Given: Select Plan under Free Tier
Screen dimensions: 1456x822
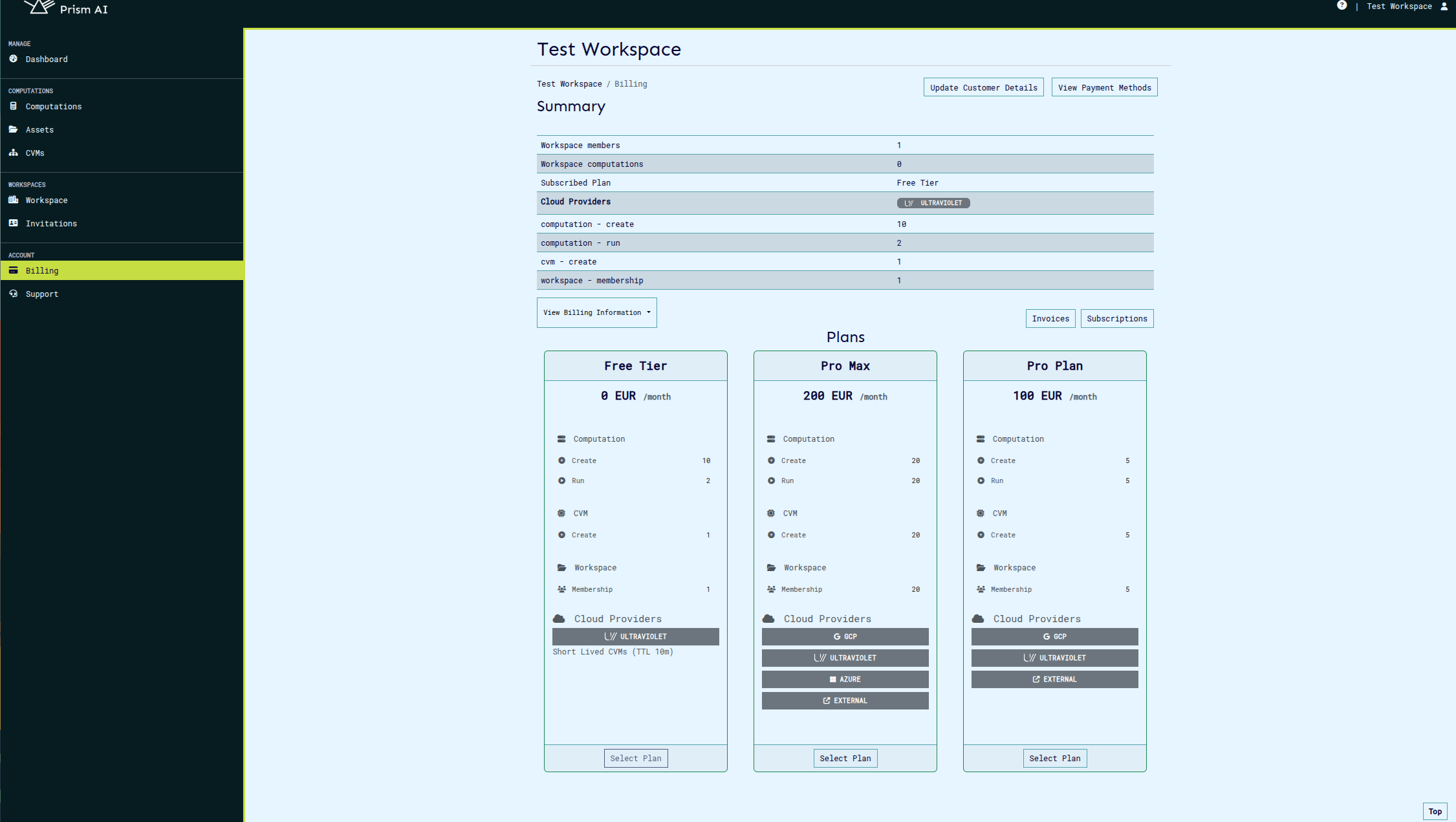Looking at the screenshot, I should pyautogui.click(x=635, y=758).
